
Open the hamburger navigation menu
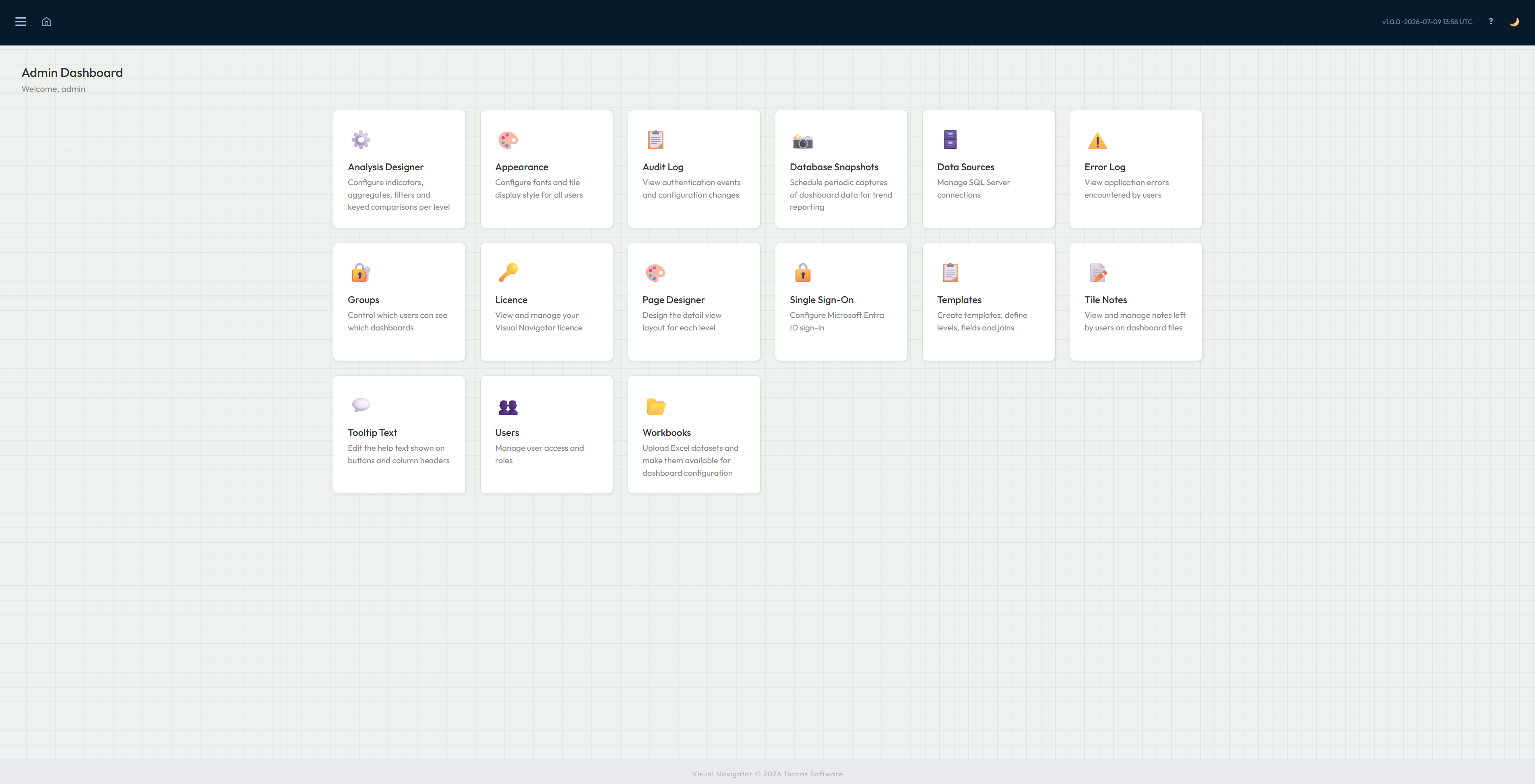point(21,22)
